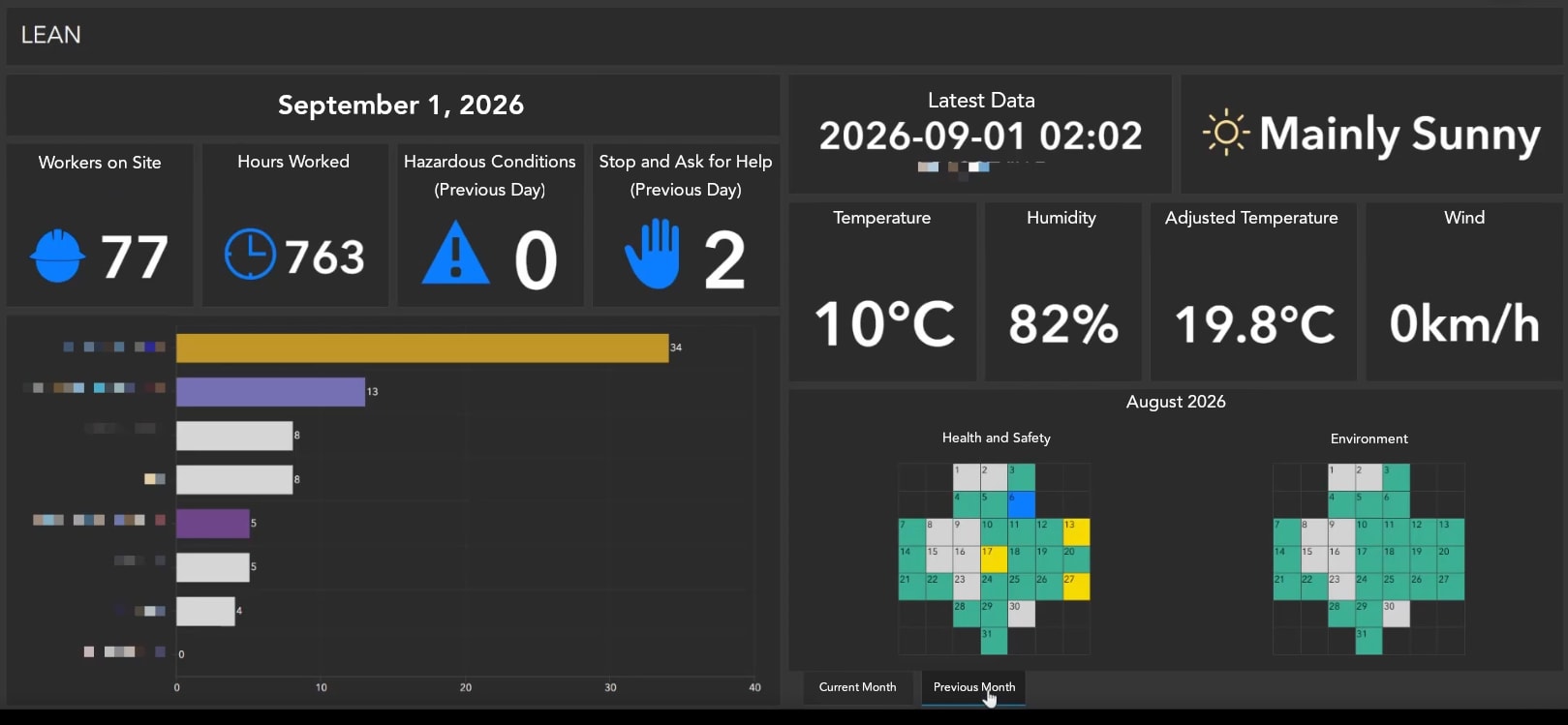Click the Latest Data label
The image size is (1568, 725).
(981, 100)
